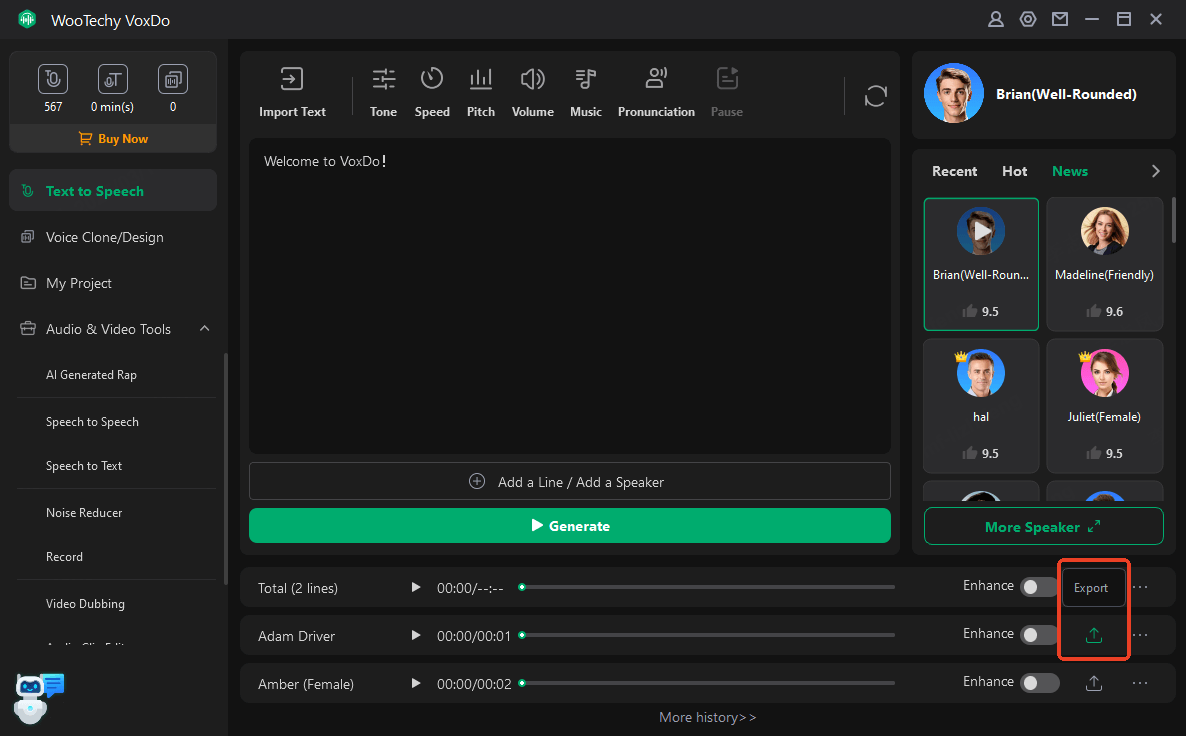Turn on Enhance for Amber (Female)

click(x=1039, y=683)
